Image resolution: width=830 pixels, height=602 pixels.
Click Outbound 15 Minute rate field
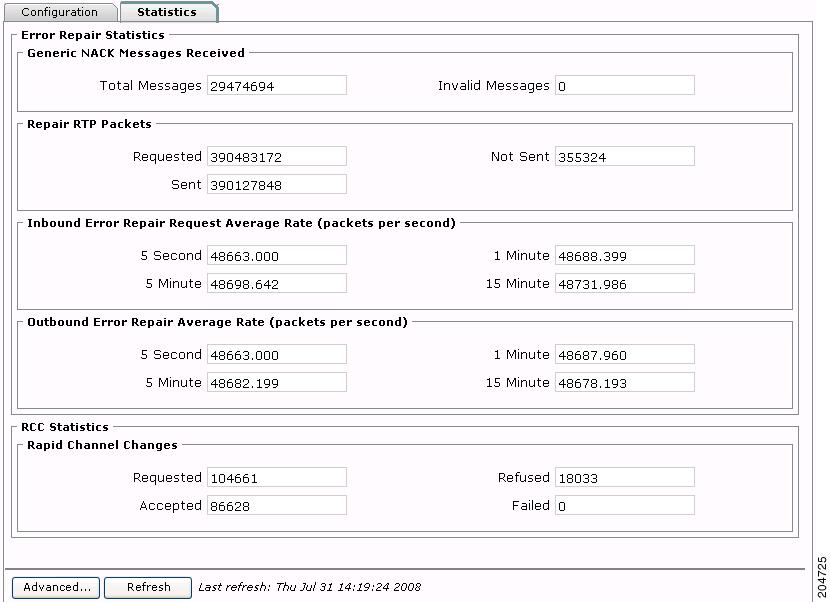[x=625, y=383]
